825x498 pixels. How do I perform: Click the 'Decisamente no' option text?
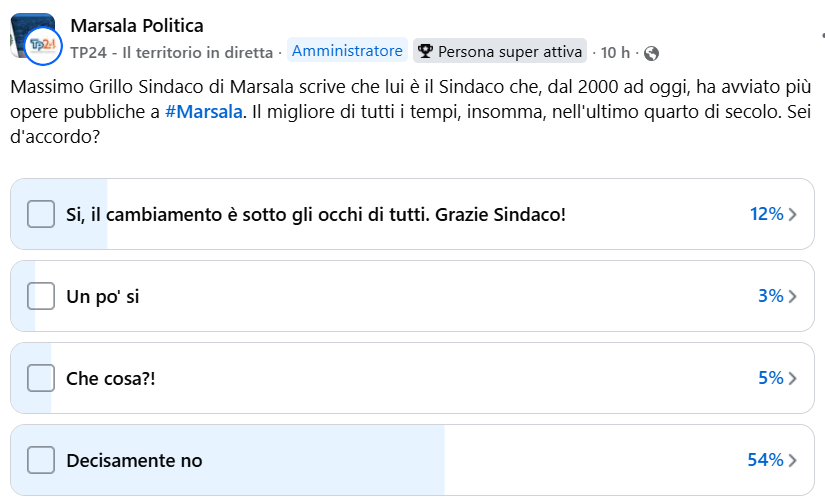click(134, 460)
